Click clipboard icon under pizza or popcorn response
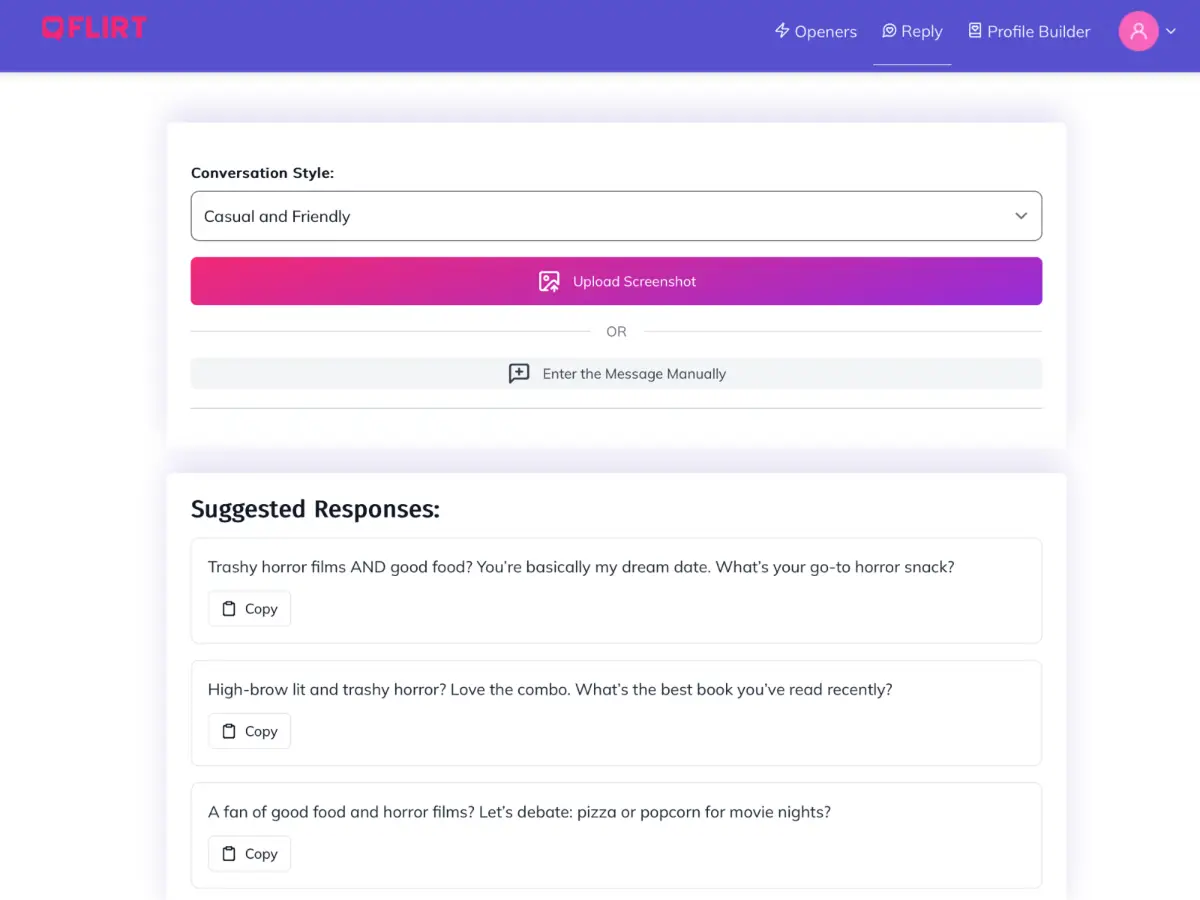The height and width of the screenshot is (900, 1200). tap(229, 854)
